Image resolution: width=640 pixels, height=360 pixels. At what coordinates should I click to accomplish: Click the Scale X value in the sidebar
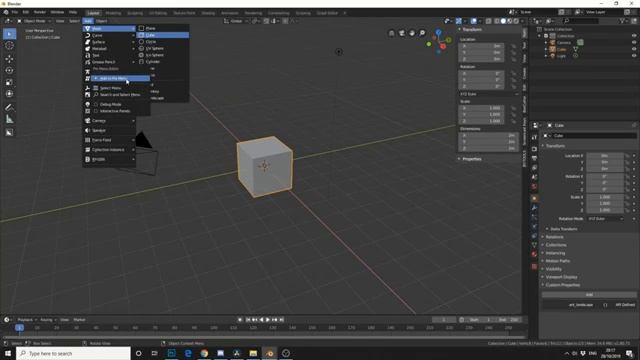(x=482, y=108)
